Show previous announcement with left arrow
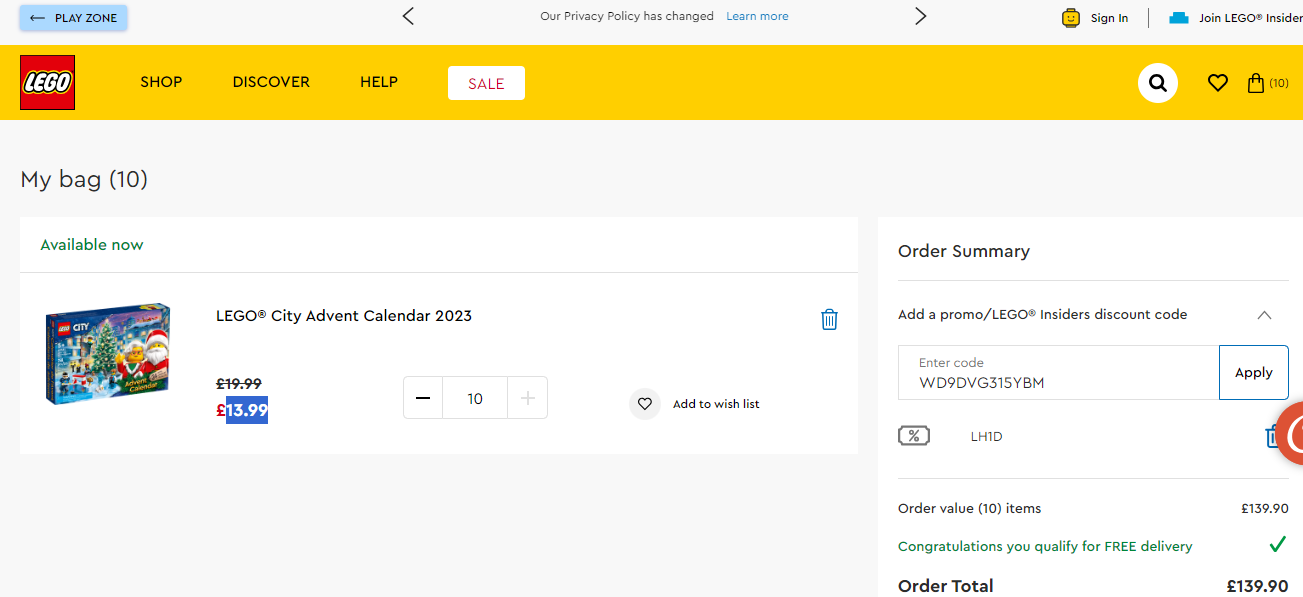Viewport: 1303px width, 597px height. (408, 16)
